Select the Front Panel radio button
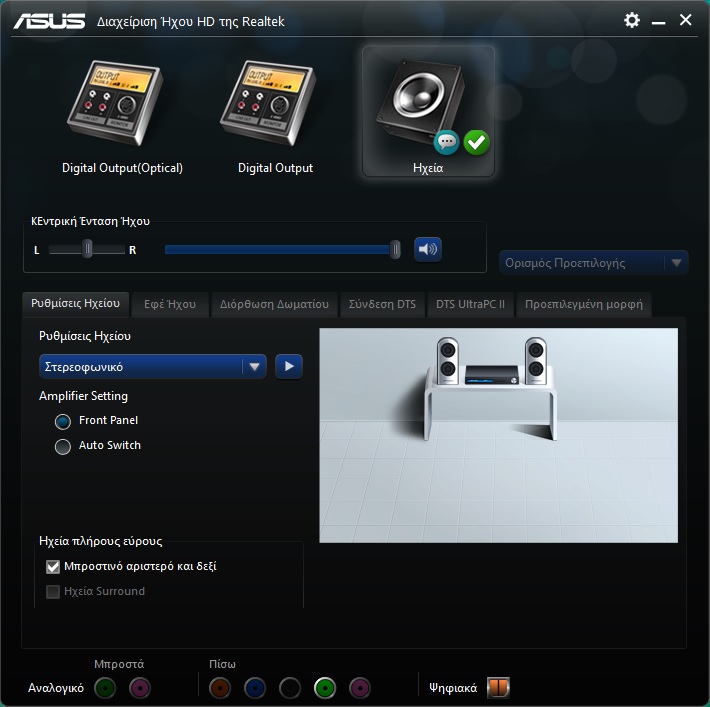The image size is (710, 707). [x=62, y=422]
